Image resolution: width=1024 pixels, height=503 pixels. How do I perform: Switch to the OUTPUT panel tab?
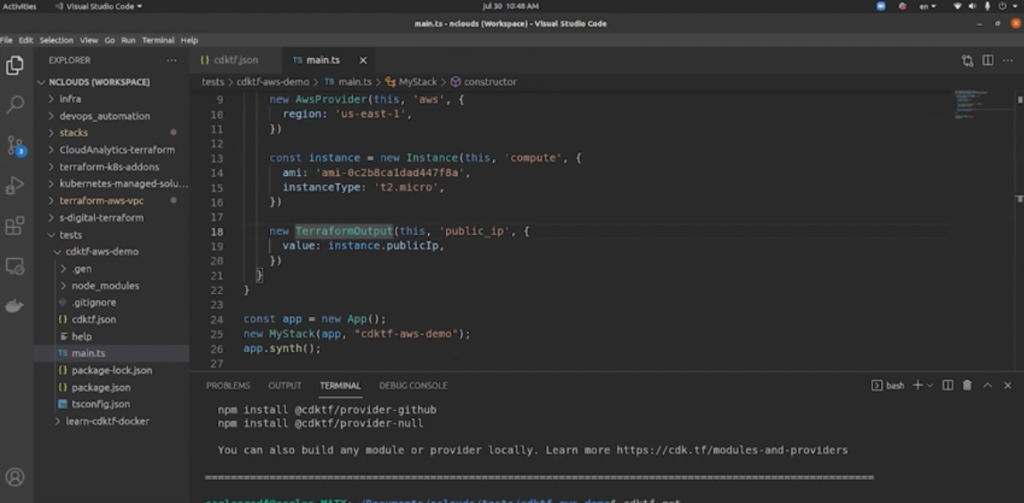tap(285, 385)
